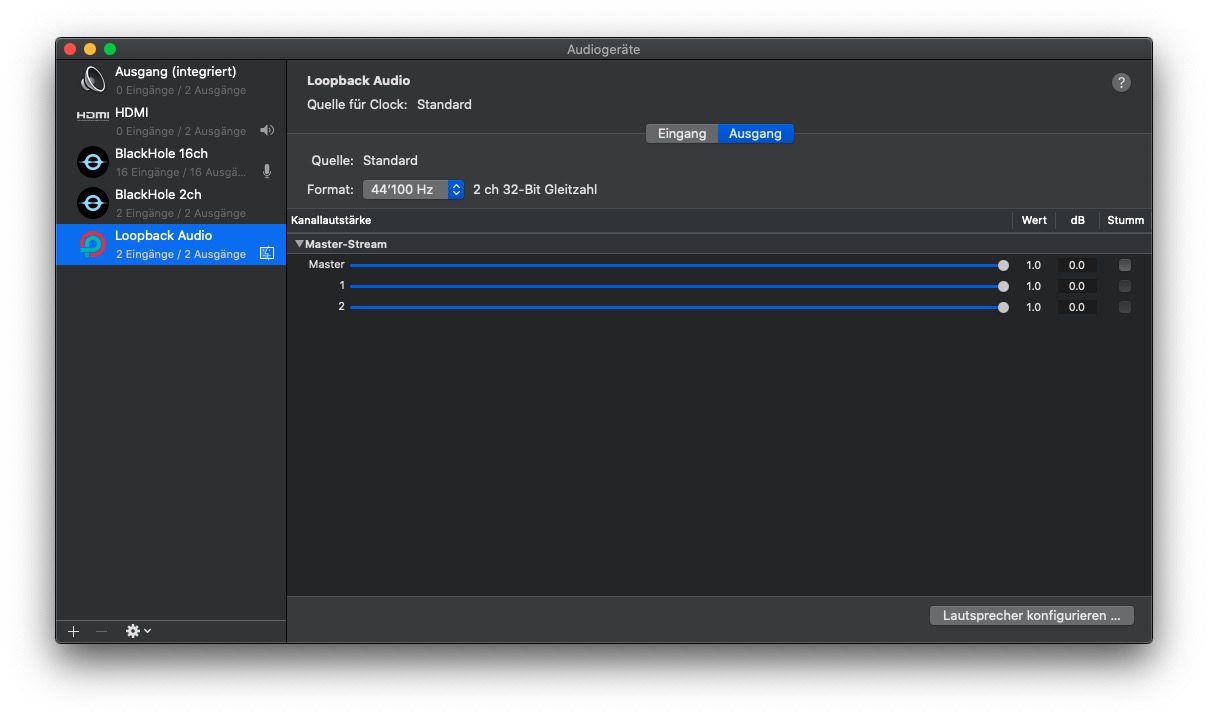Click the minus icon to remove device
Image resolution: width=1208 pixels, height=717 pixels.
[x=101, y=631]
